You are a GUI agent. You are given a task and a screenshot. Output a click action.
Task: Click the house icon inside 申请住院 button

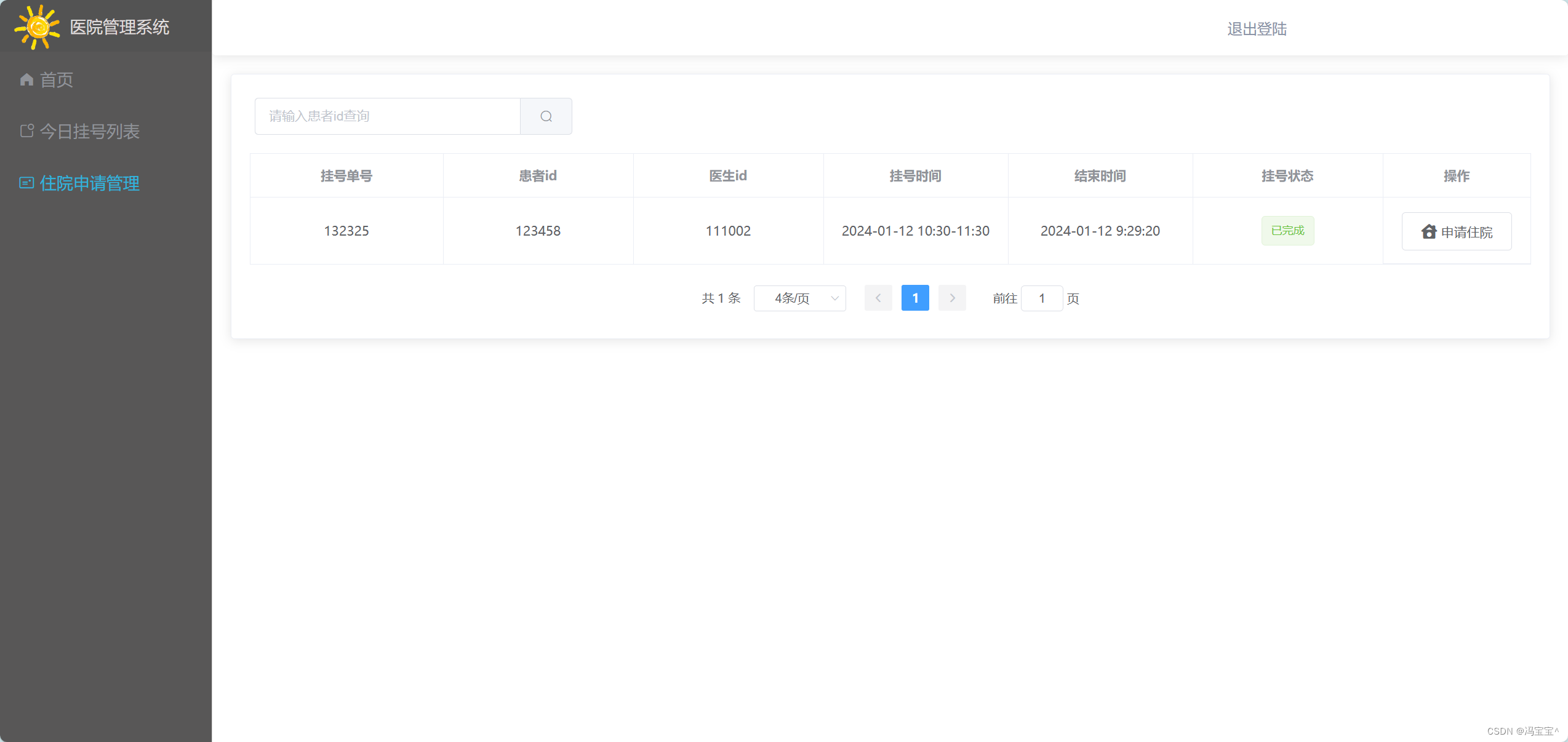coord(1429,231)
